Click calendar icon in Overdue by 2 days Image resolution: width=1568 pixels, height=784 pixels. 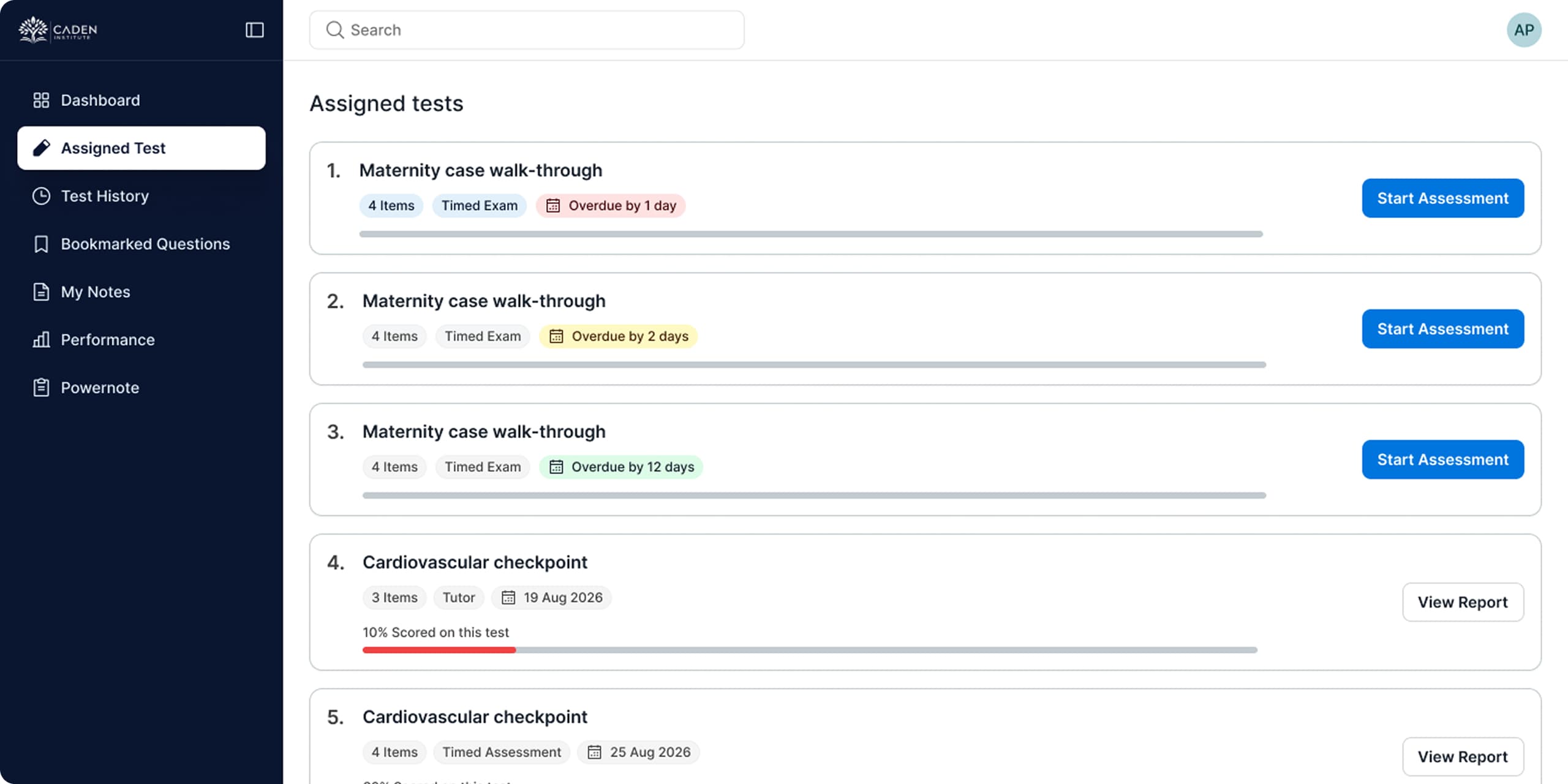[556, 336]
